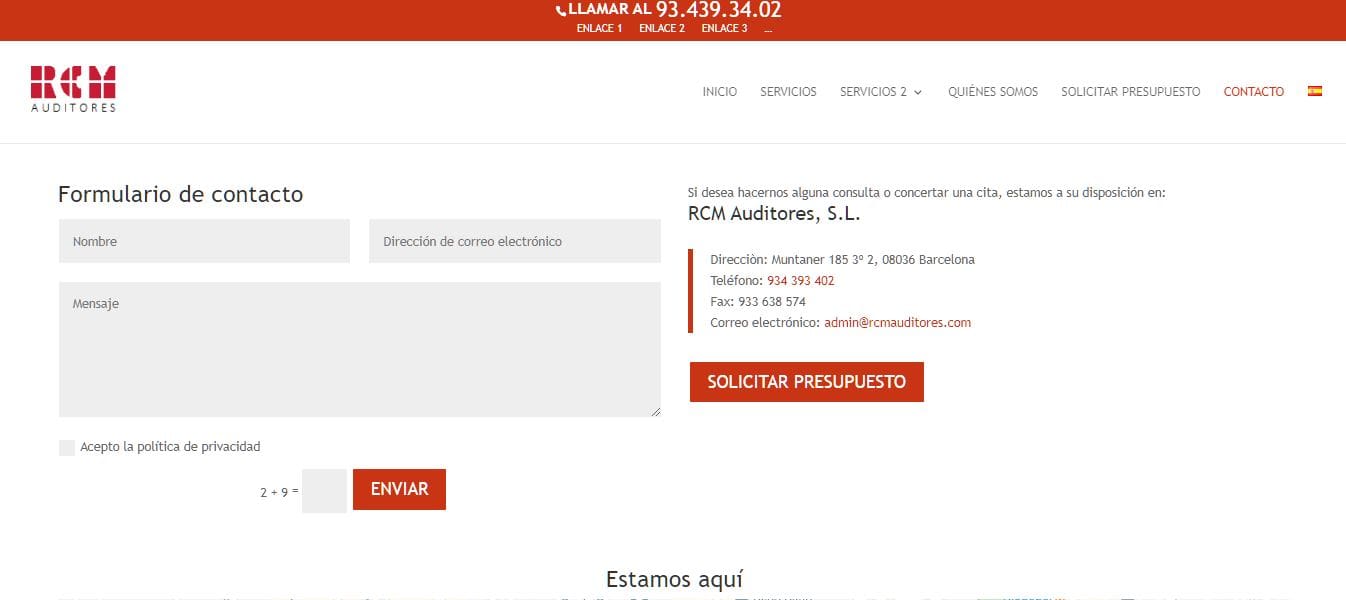Click the RCM Auditores logo

point(73,89)
